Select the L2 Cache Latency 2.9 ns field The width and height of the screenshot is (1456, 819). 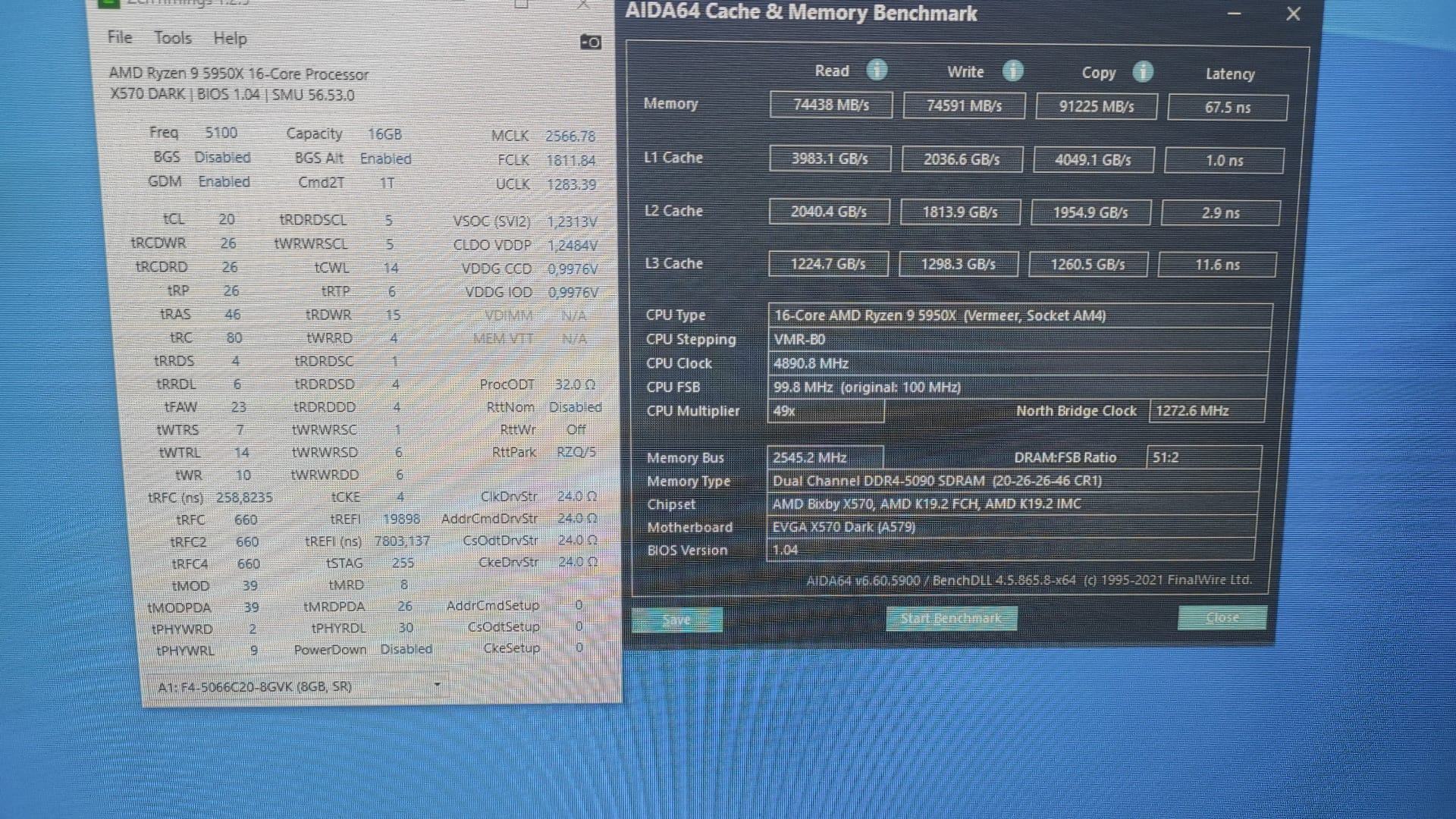(x=1220, y=213)
